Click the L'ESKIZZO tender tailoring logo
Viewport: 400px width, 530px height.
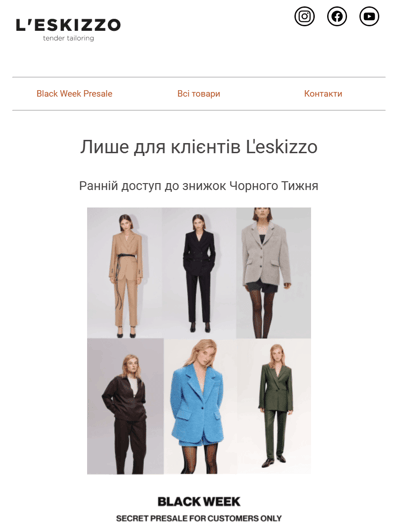(68, 30)
